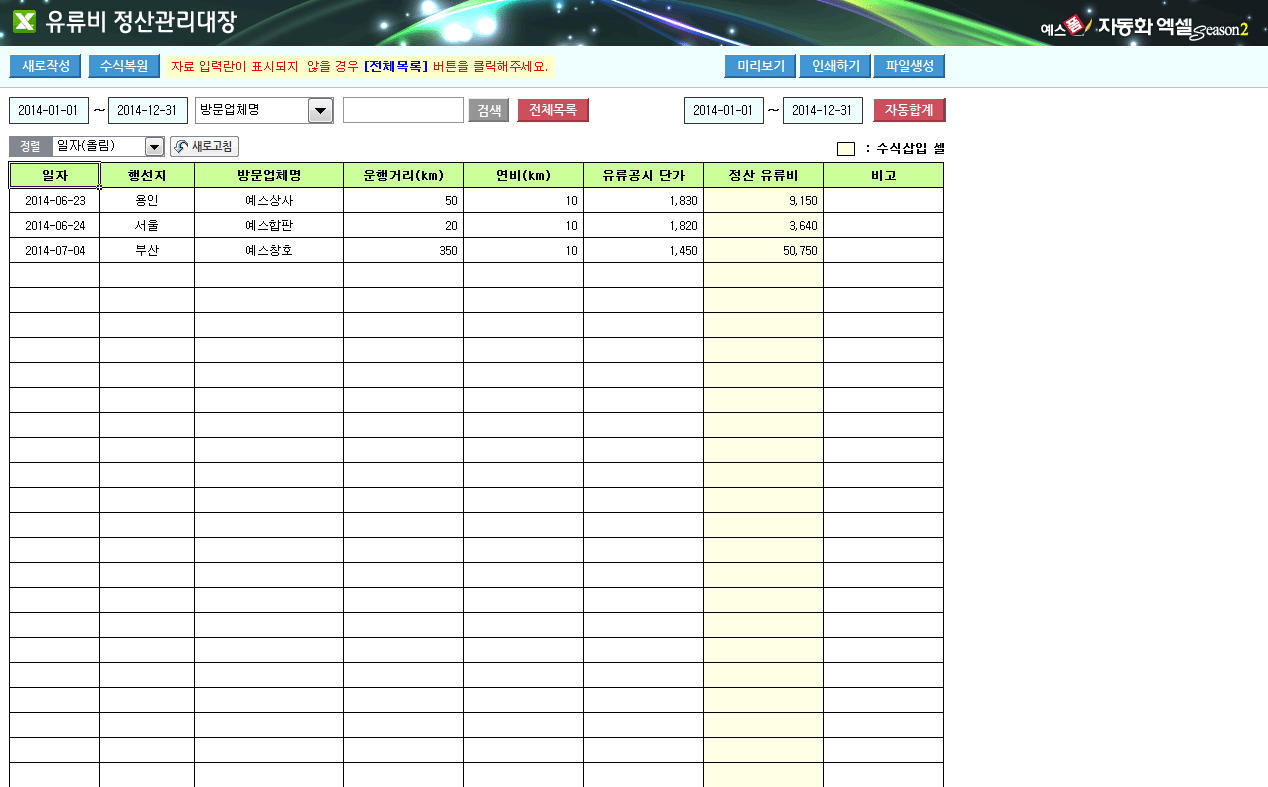Click the distance cell 50 in 용인 row
The image size is (1268, 787).
pos(404,200)
